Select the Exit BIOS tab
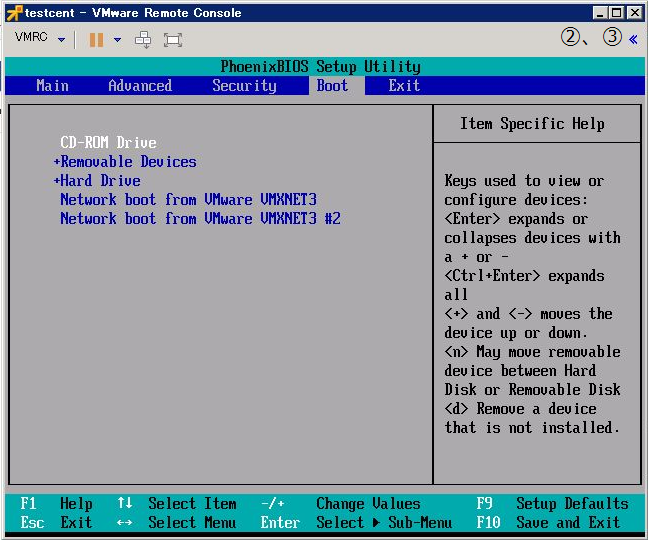Screen dimensions: 648x540 404,86
